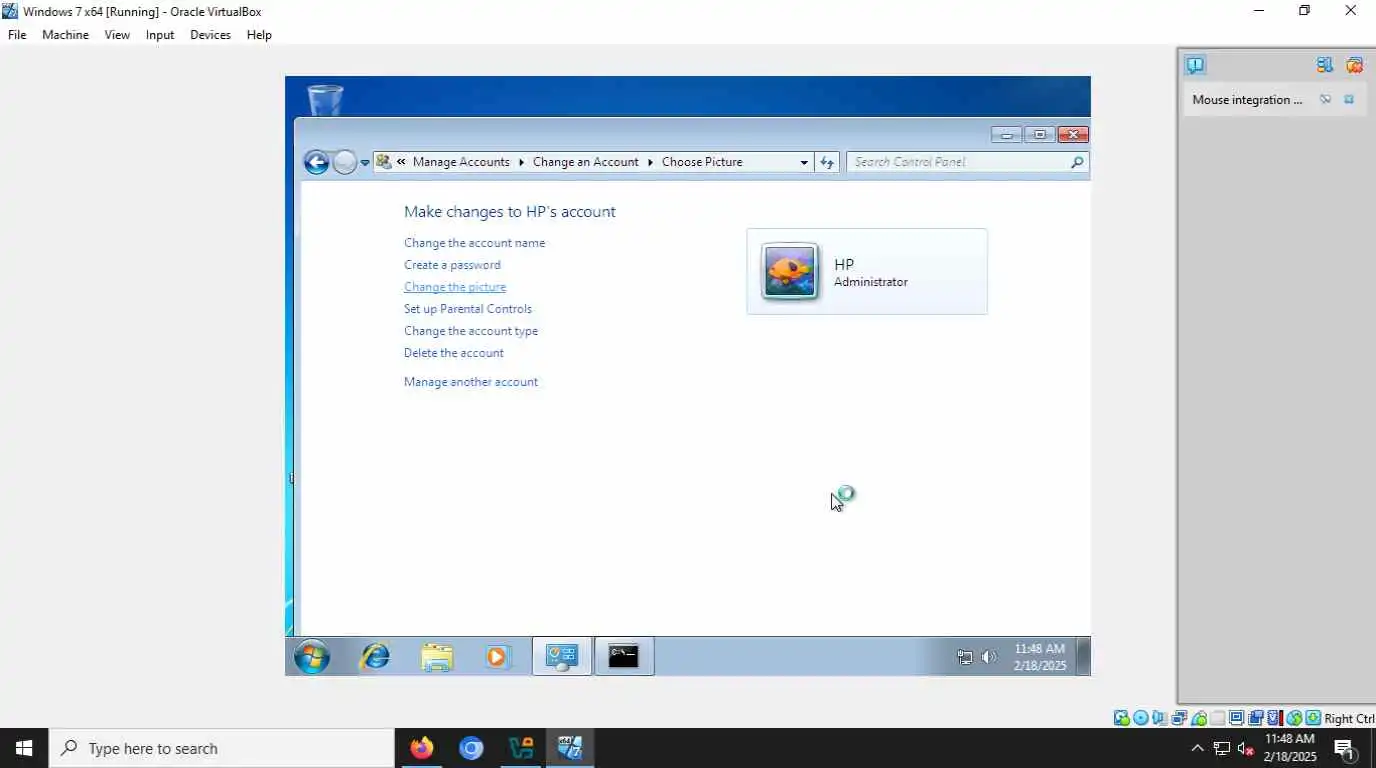The height and width of the screenshot is (768, 1376).
Task: Click the forward arrow next to back button
Action: pos(344,162)
